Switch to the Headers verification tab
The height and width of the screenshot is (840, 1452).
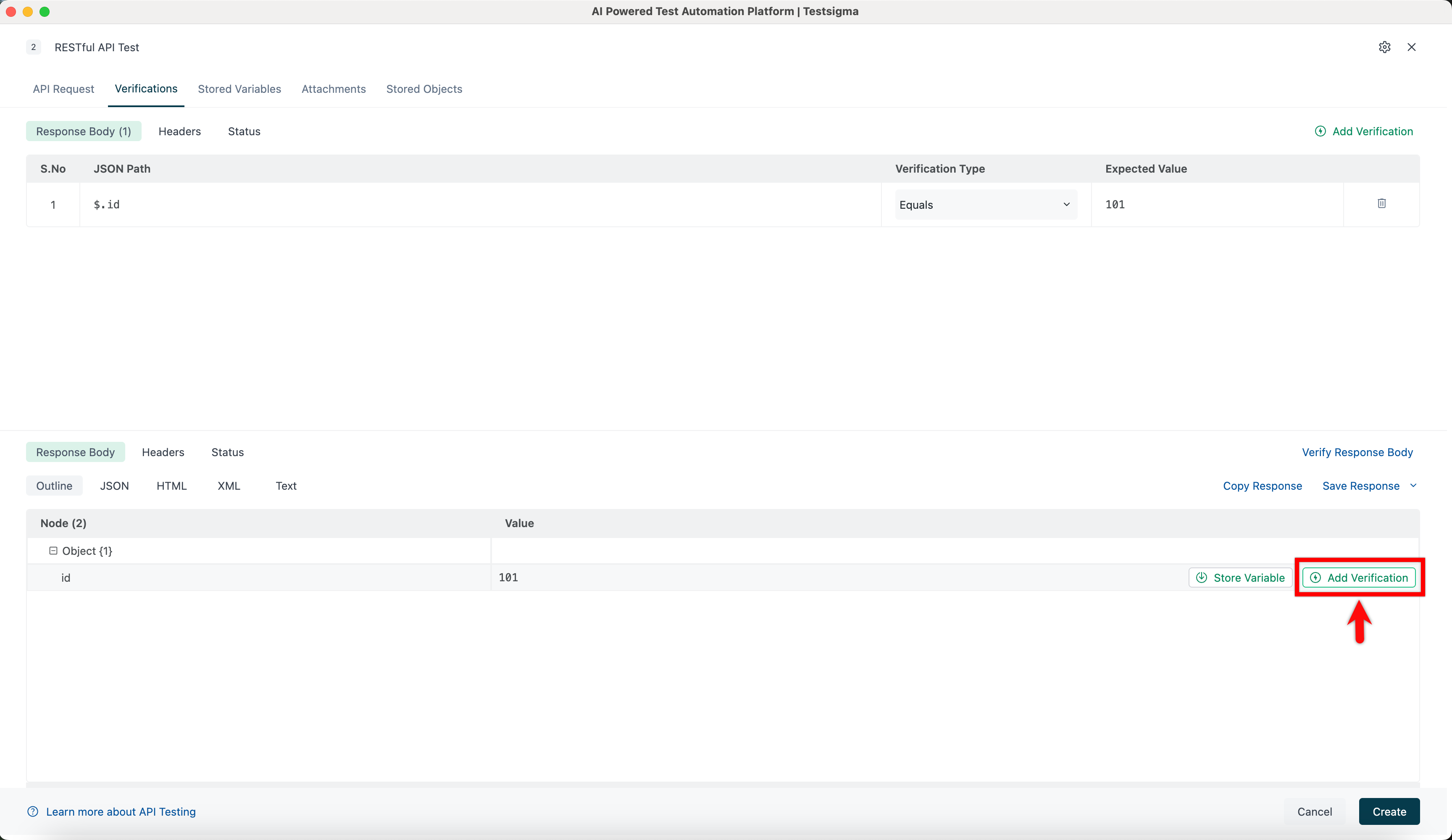point(179,131)
